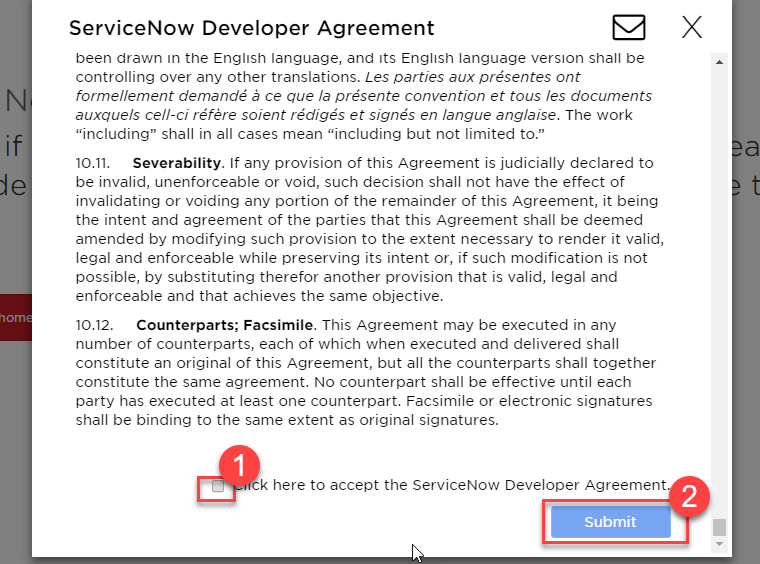Click the red home button behind dialog
Viewport: 760px width, 564px height.
[16, 317]
